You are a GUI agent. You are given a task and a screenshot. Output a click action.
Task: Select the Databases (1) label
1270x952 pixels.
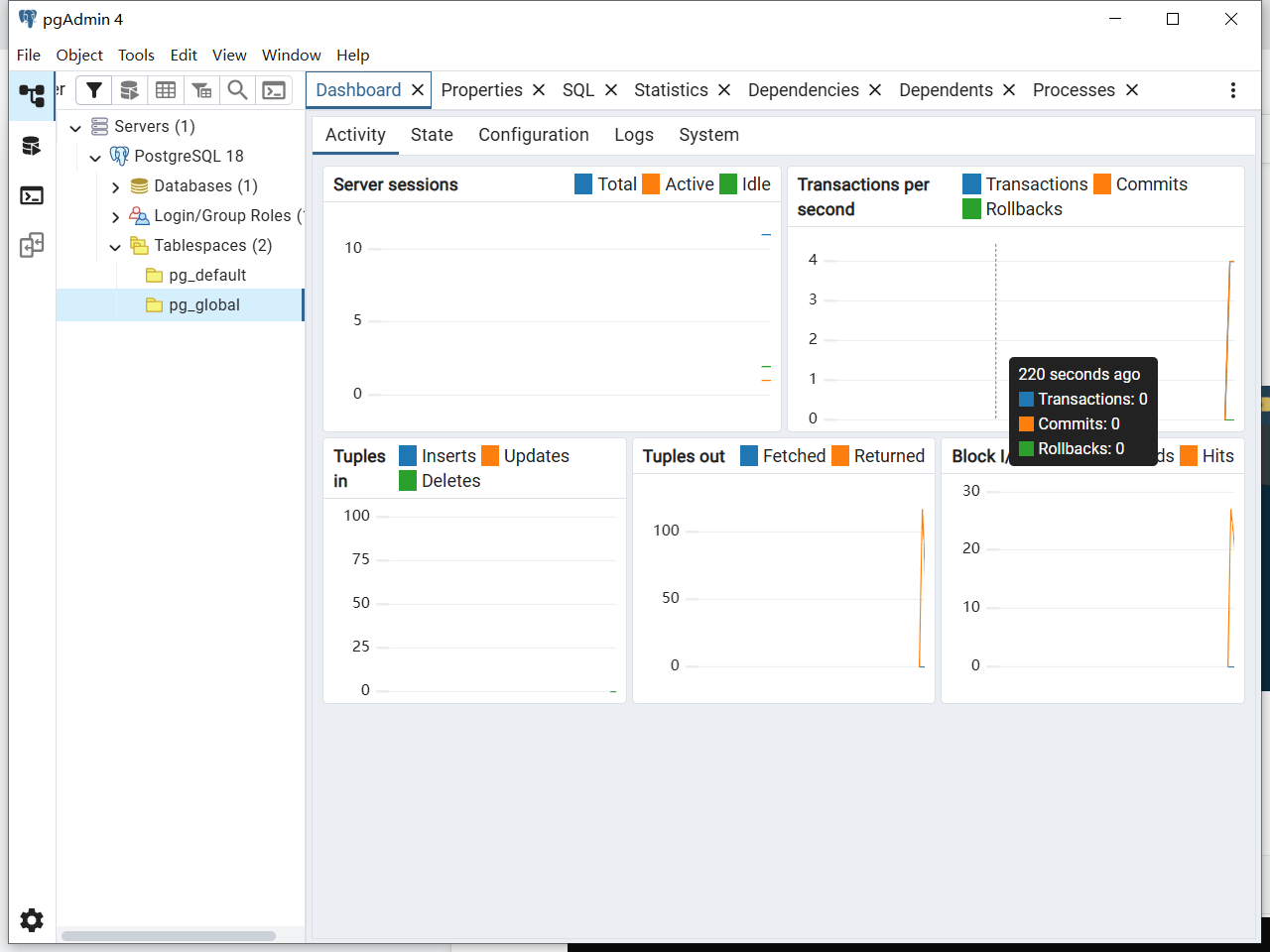(x=205, y=186)
